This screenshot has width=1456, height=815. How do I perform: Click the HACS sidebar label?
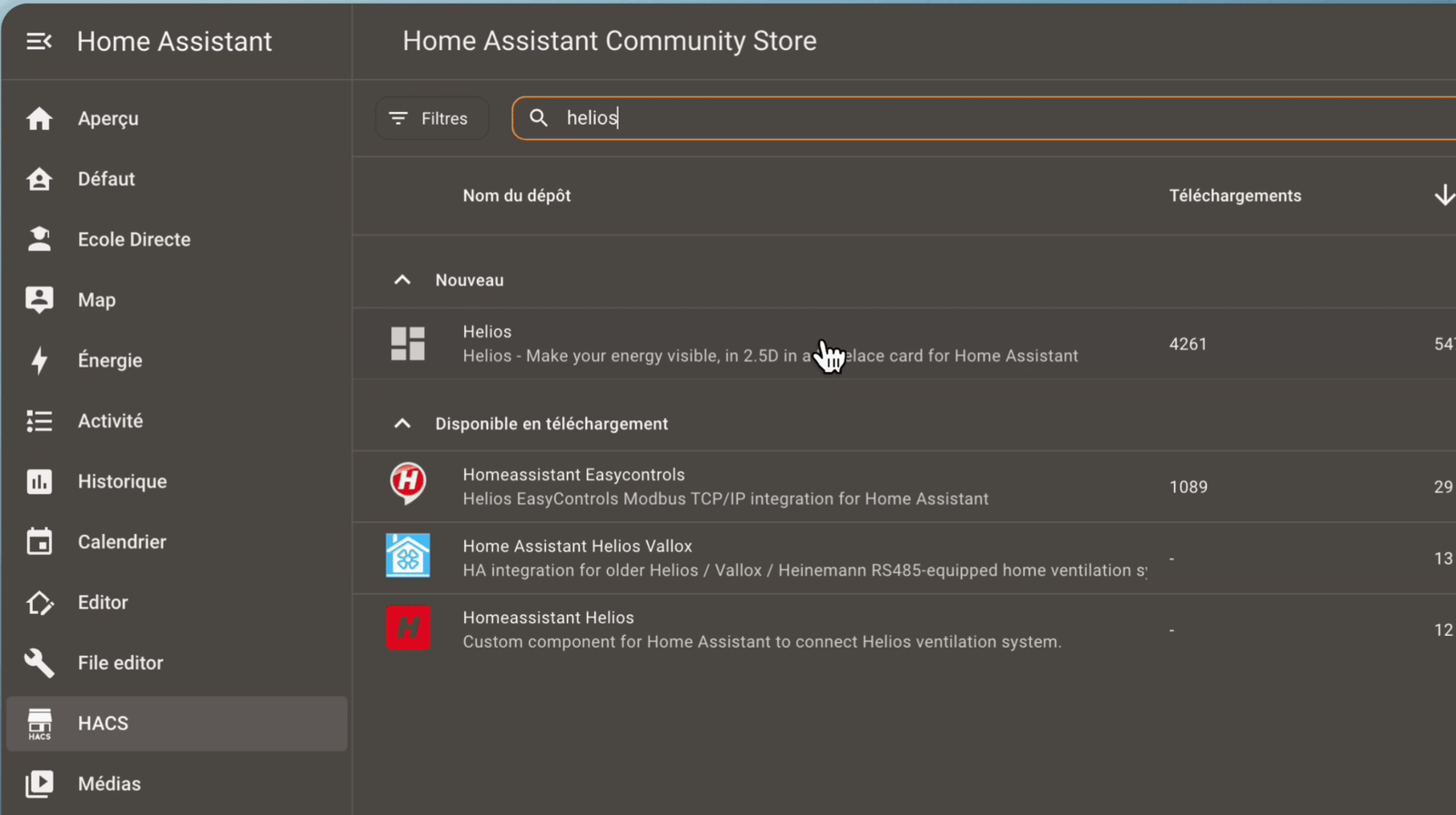(x=103, y=723)
